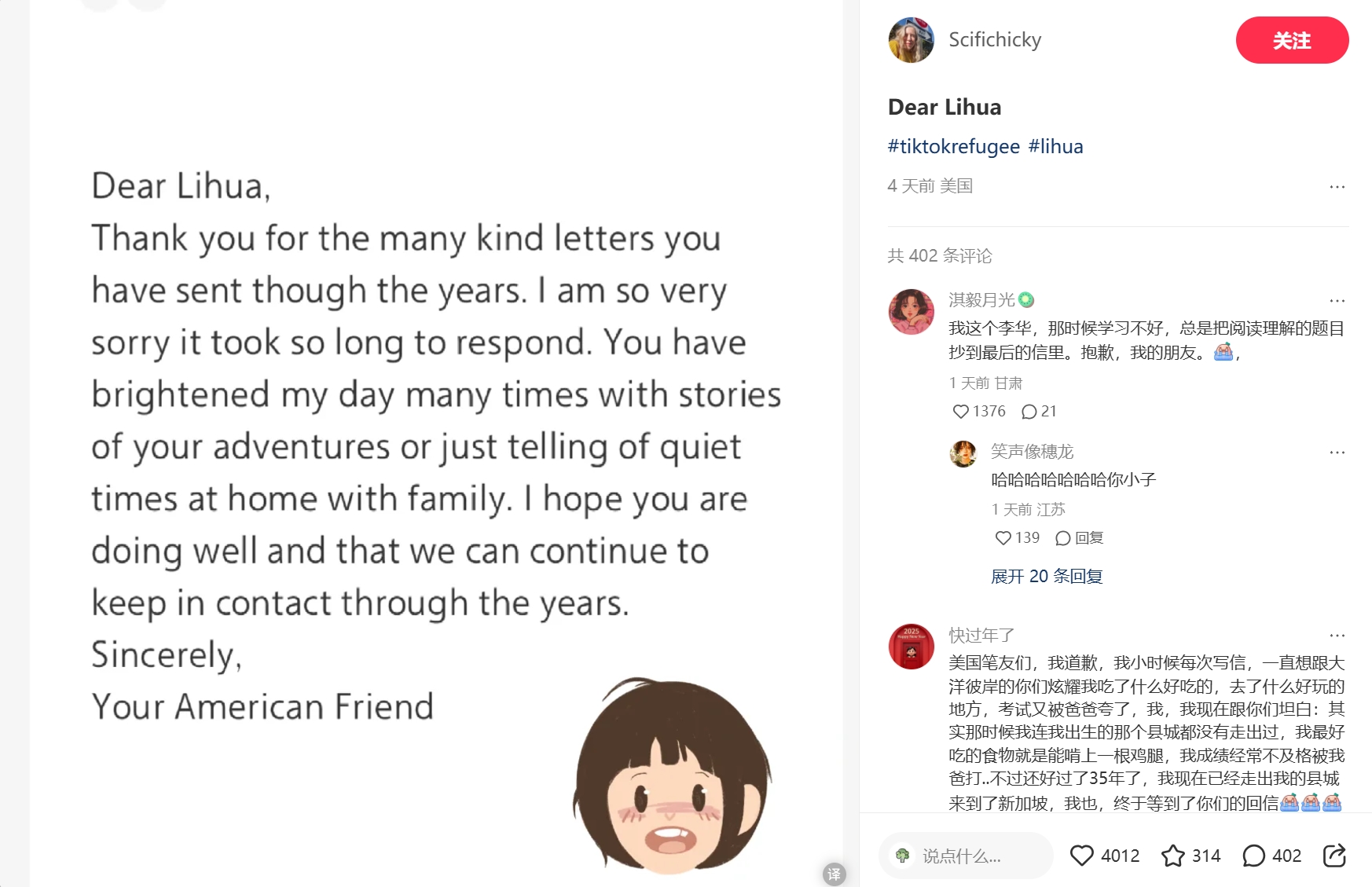
Task: Expand the 20 hidden replies
Action: (1047, 577)
